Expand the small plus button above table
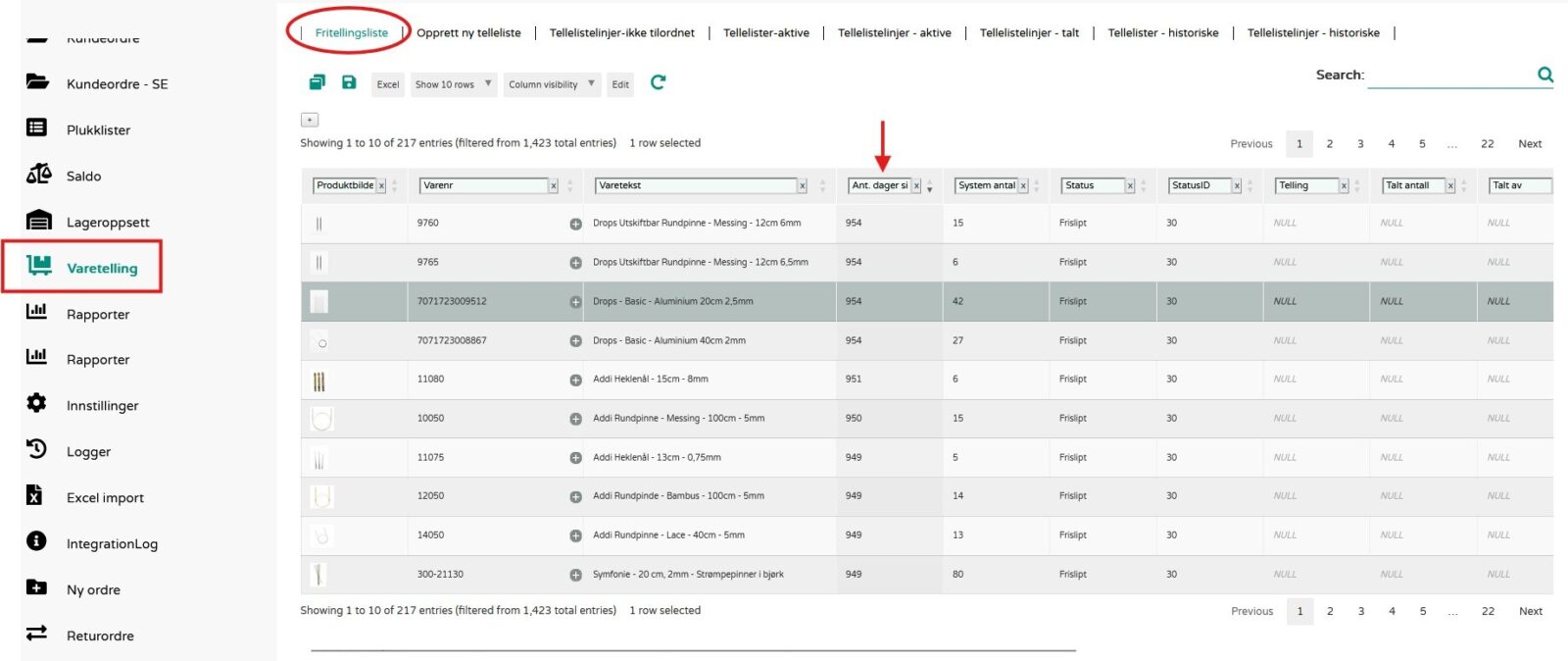1568x661 pixels. point(310,120)
